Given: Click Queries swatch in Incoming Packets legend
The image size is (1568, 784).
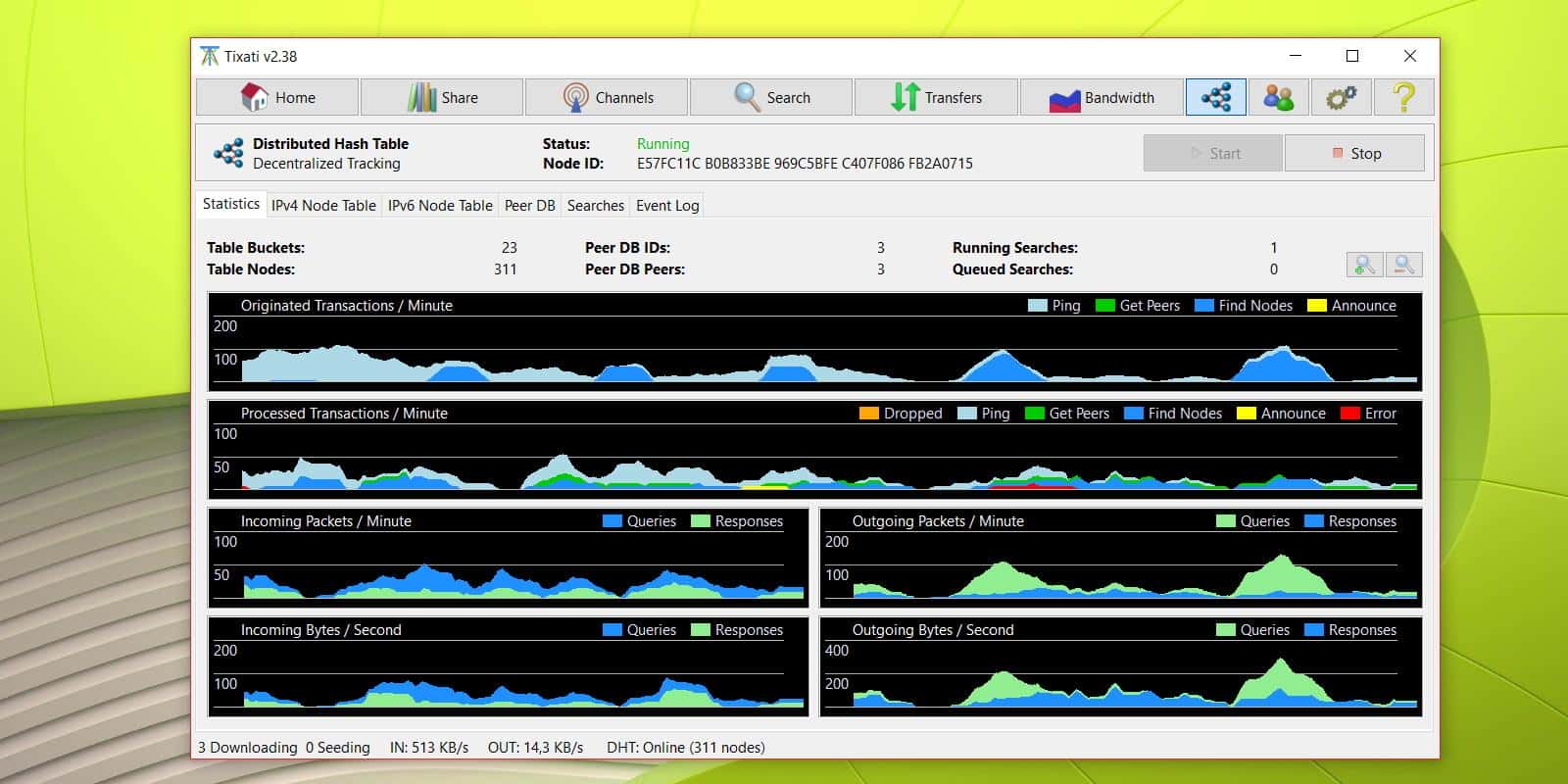Looking at the screenshot, I should pos(612,521).
